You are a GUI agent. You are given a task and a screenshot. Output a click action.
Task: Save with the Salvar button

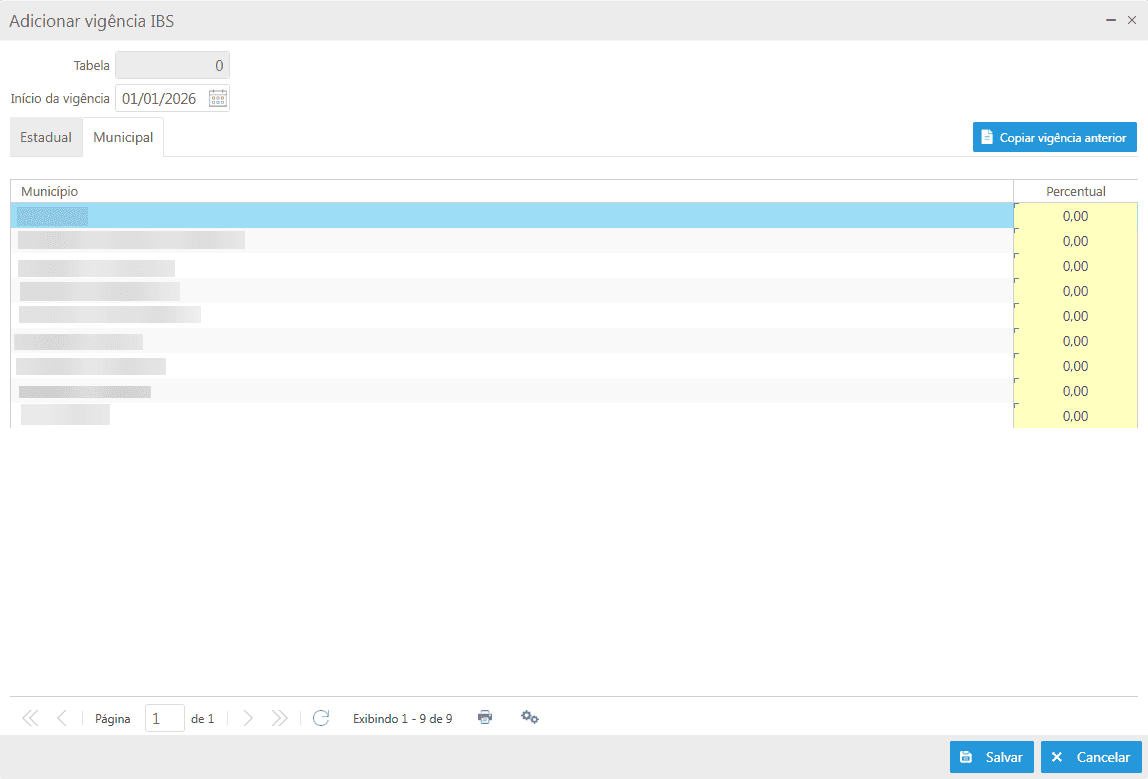(991, 757)
